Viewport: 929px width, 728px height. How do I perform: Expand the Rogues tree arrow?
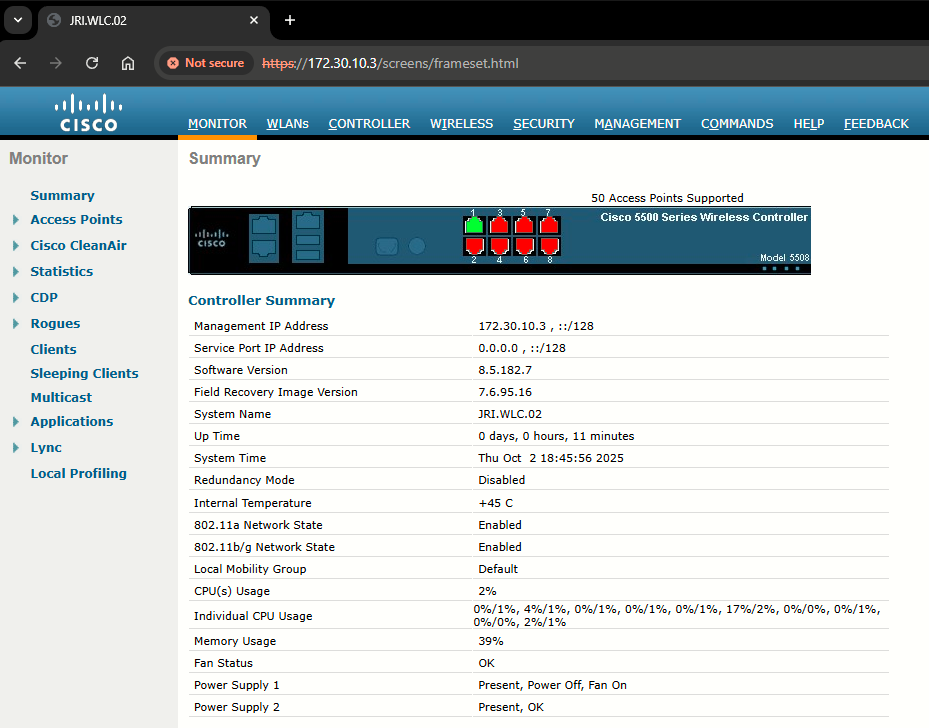(16, 324)
